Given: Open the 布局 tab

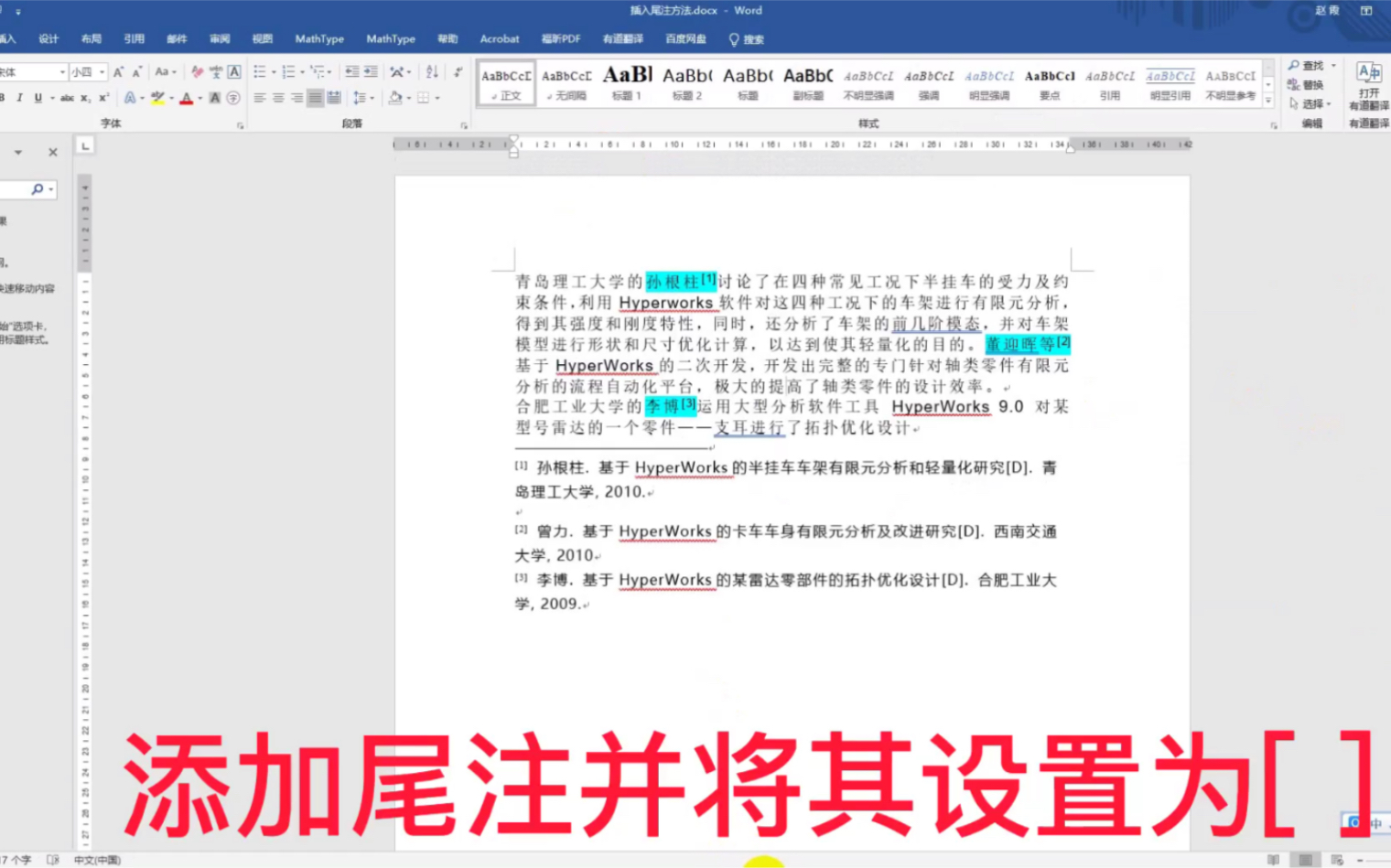Looking at the screenshot, I should point(92,39).
